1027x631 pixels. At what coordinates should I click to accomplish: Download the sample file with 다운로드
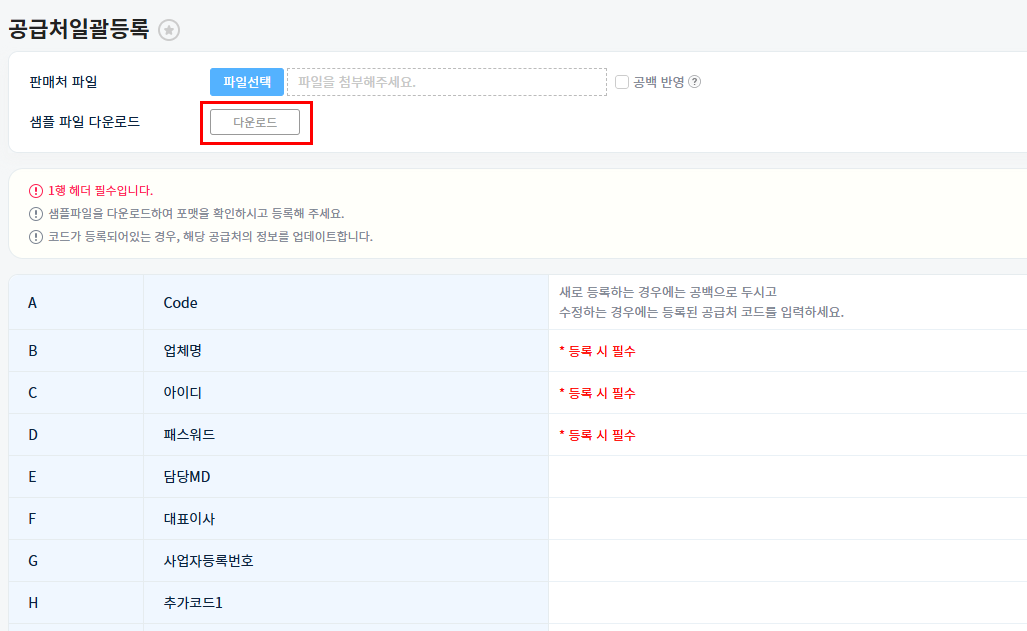[x=255, y=122]
